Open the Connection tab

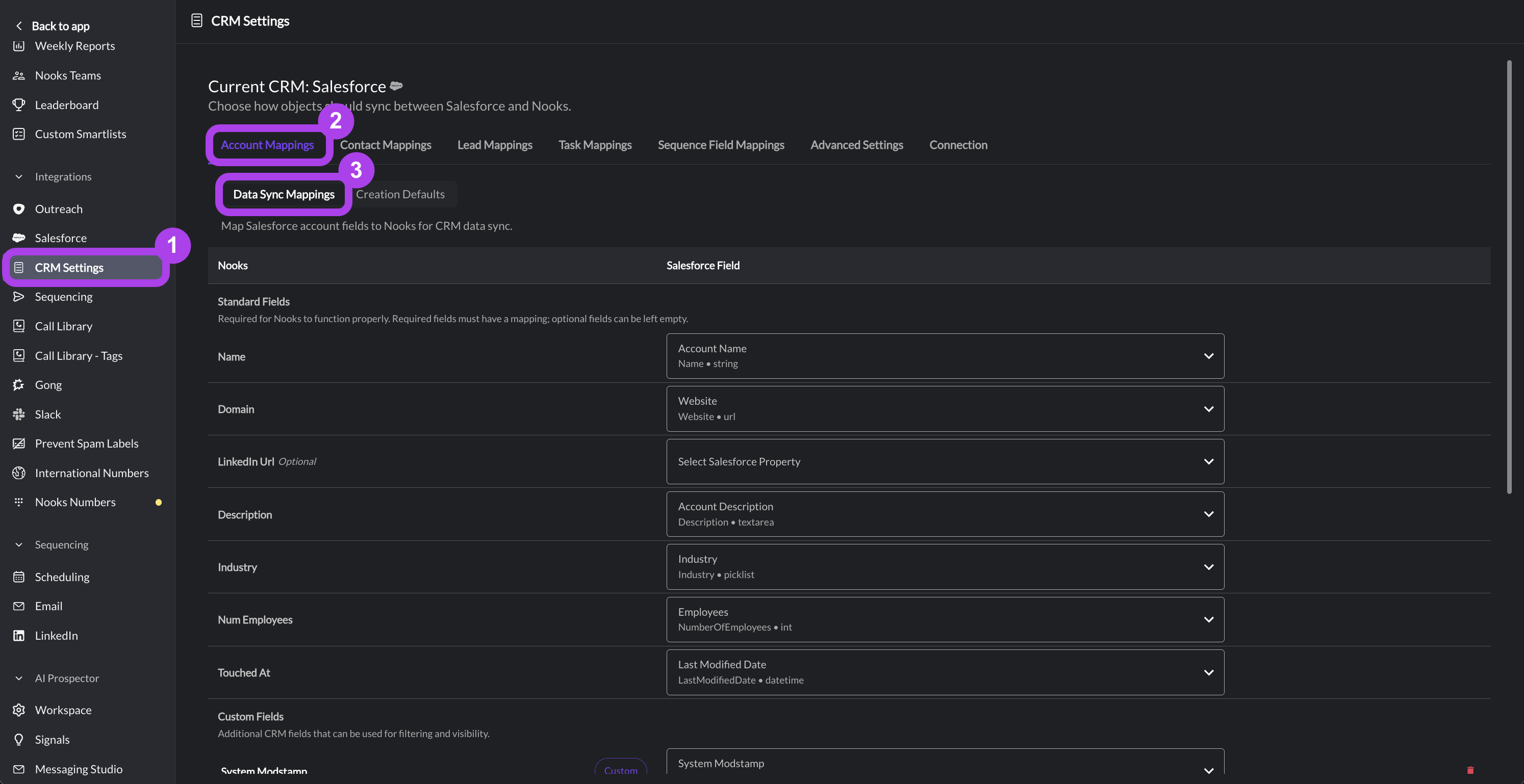[x=958, y=145]
